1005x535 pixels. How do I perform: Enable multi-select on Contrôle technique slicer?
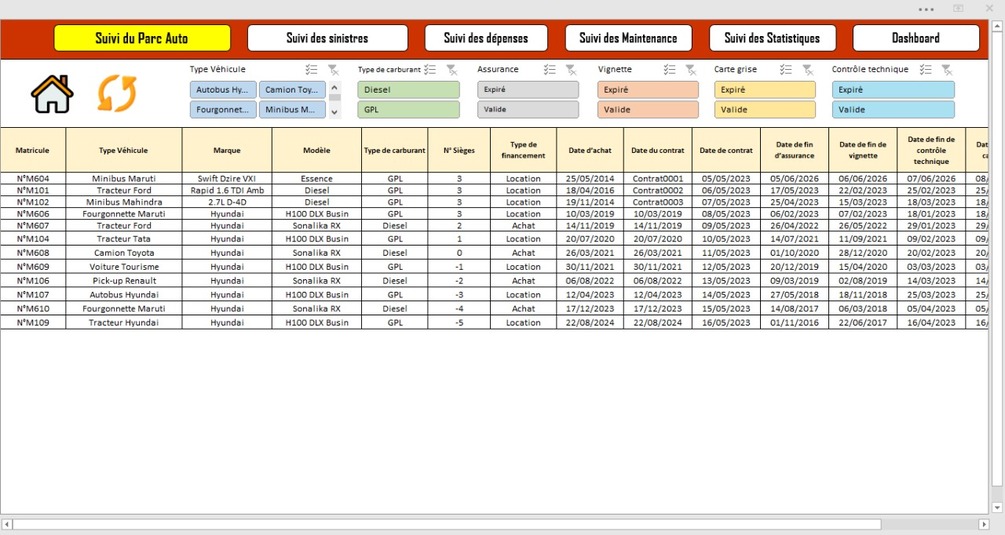point(926,70)
